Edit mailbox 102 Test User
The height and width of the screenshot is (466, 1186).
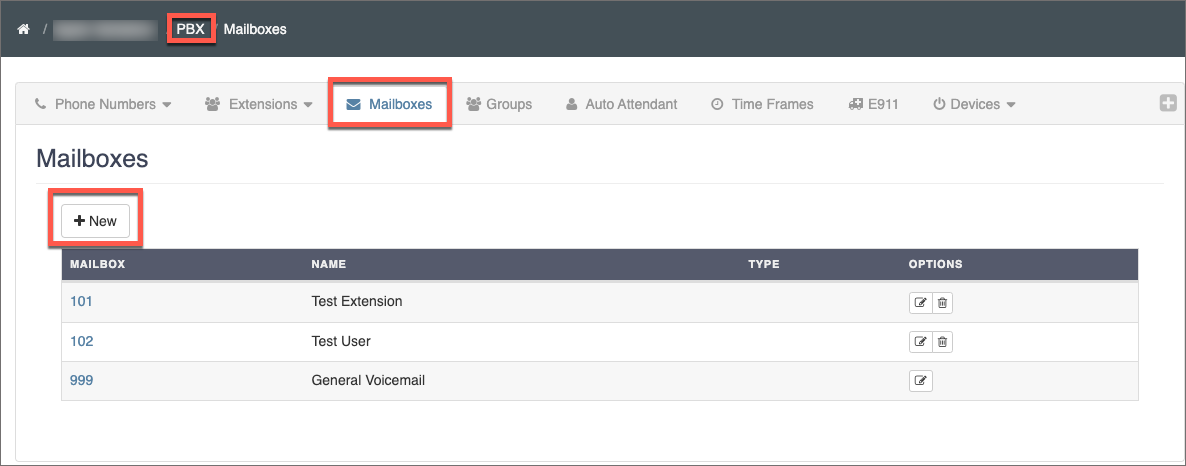coord(920,342)
